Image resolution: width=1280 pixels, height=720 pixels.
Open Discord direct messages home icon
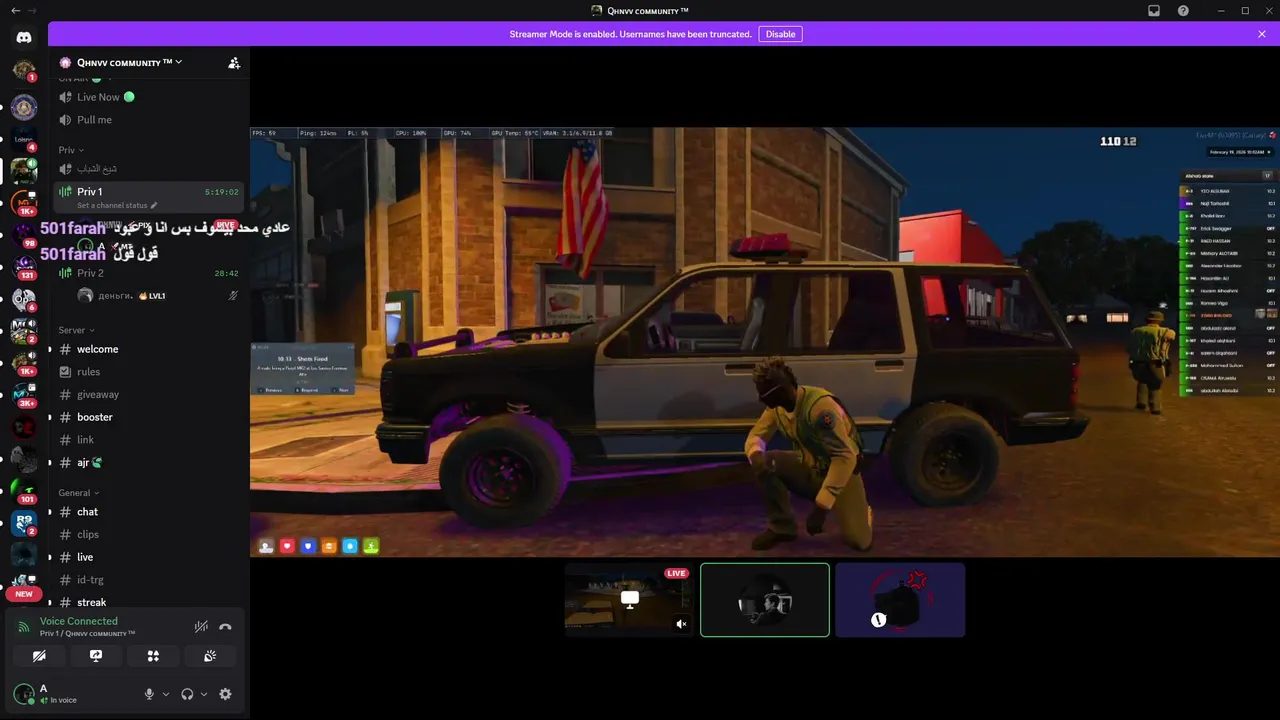(x=24, y=37)
